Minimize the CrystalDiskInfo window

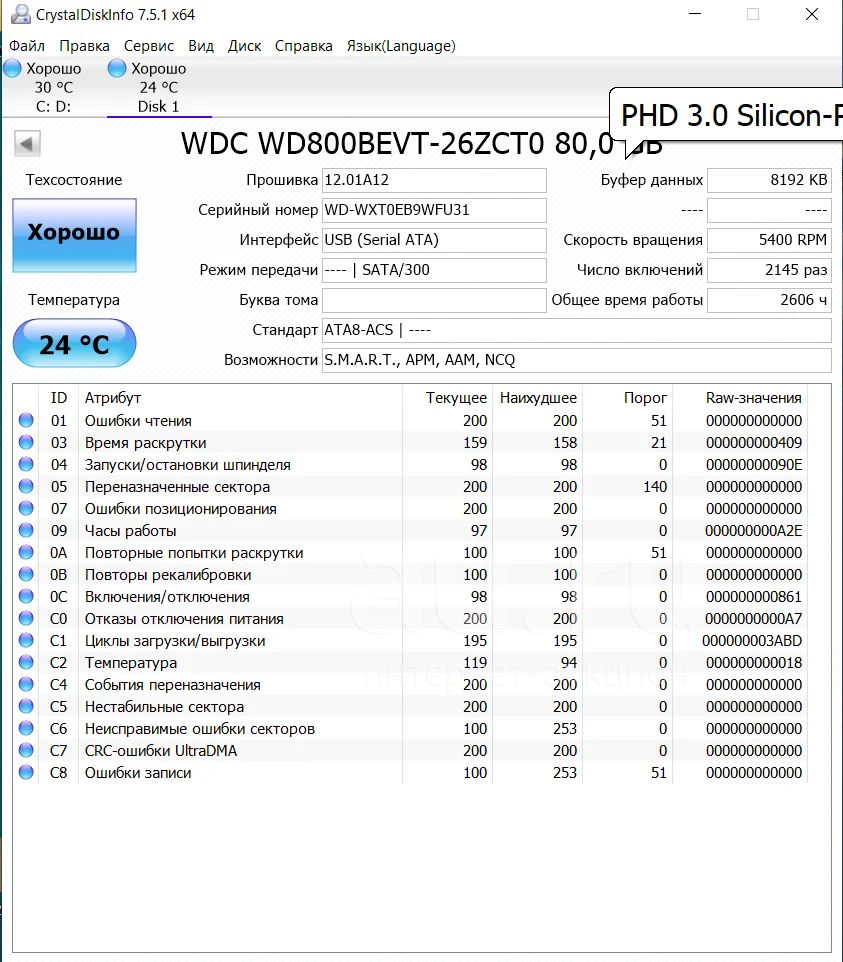click(695, 13)
